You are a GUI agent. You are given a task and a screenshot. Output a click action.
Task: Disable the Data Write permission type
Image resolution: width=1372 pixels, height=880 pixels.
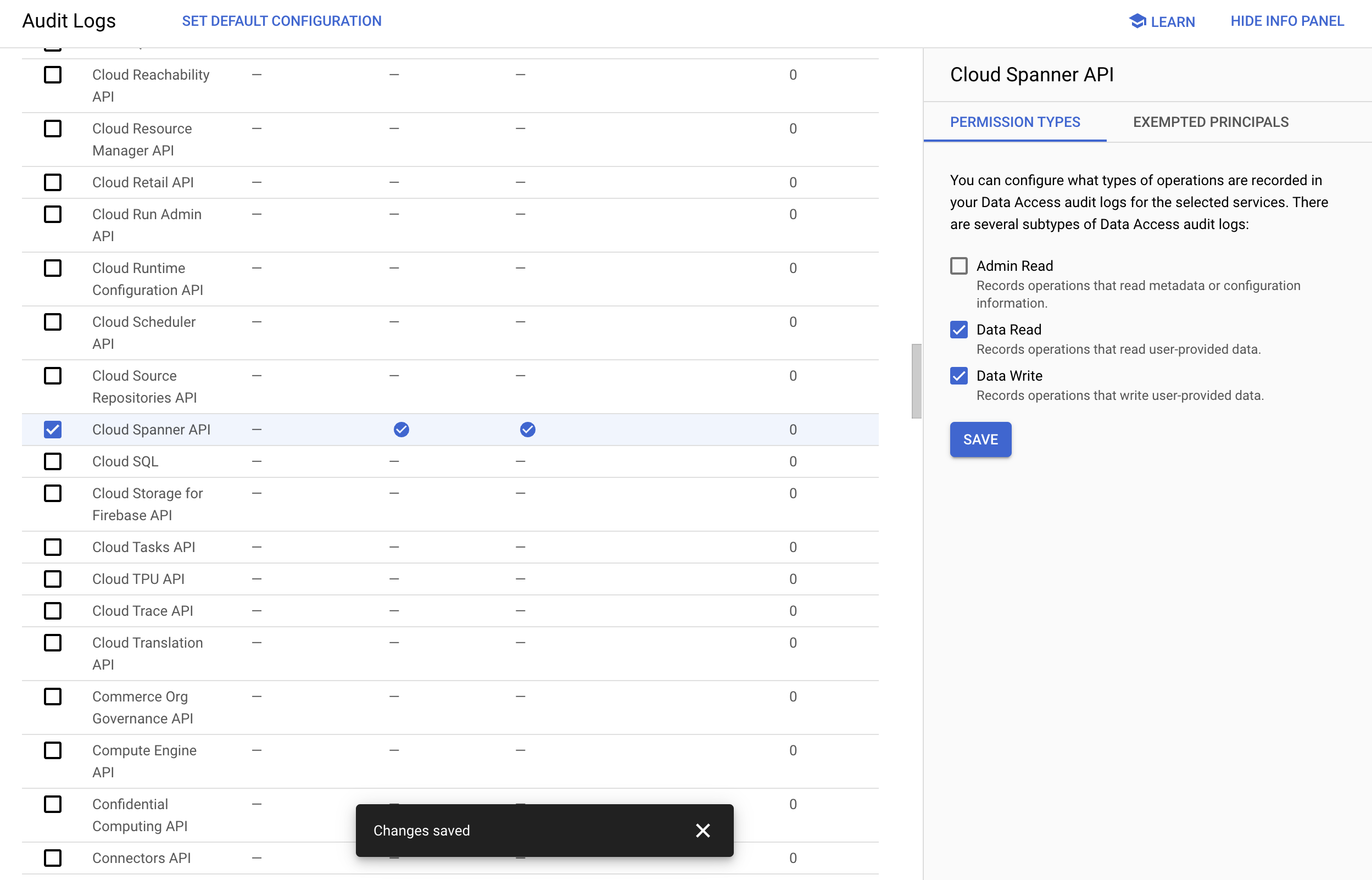pos(958,376)
